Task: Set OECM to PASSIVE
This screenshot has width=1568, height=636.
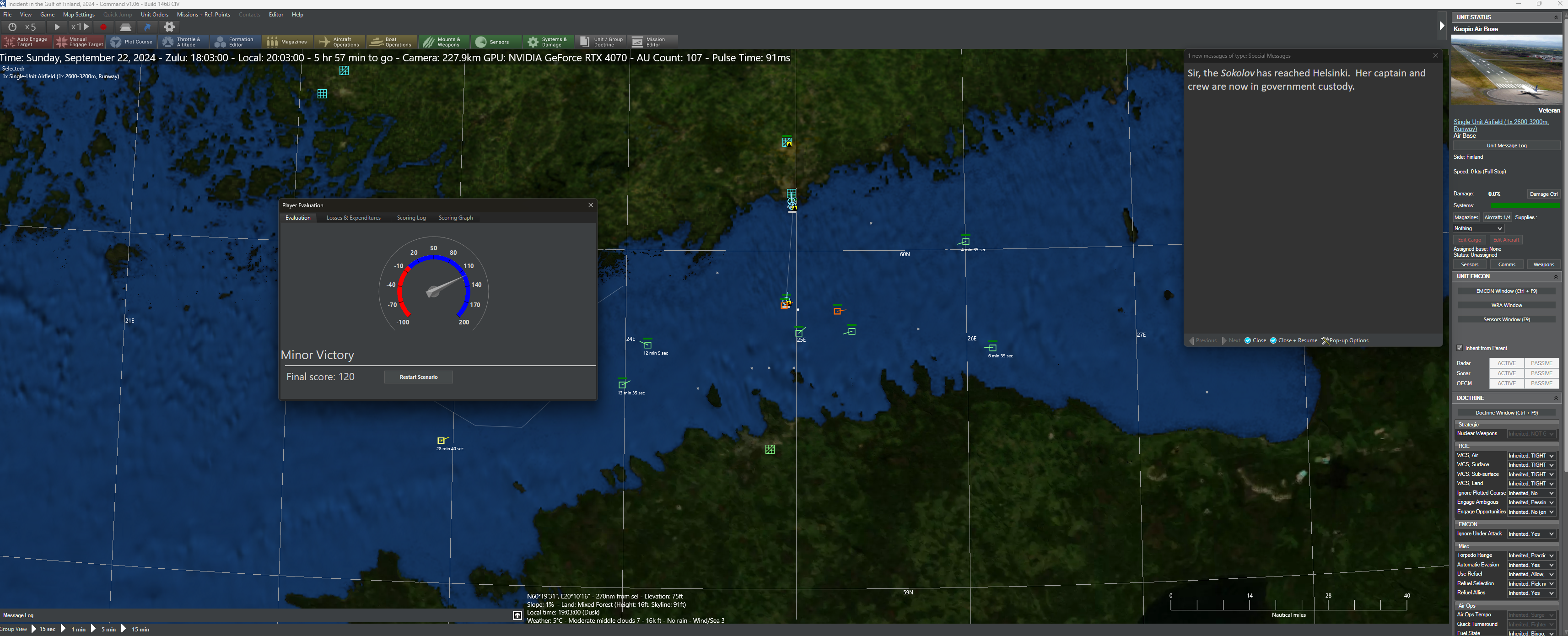Action: tap(1541, 383)
